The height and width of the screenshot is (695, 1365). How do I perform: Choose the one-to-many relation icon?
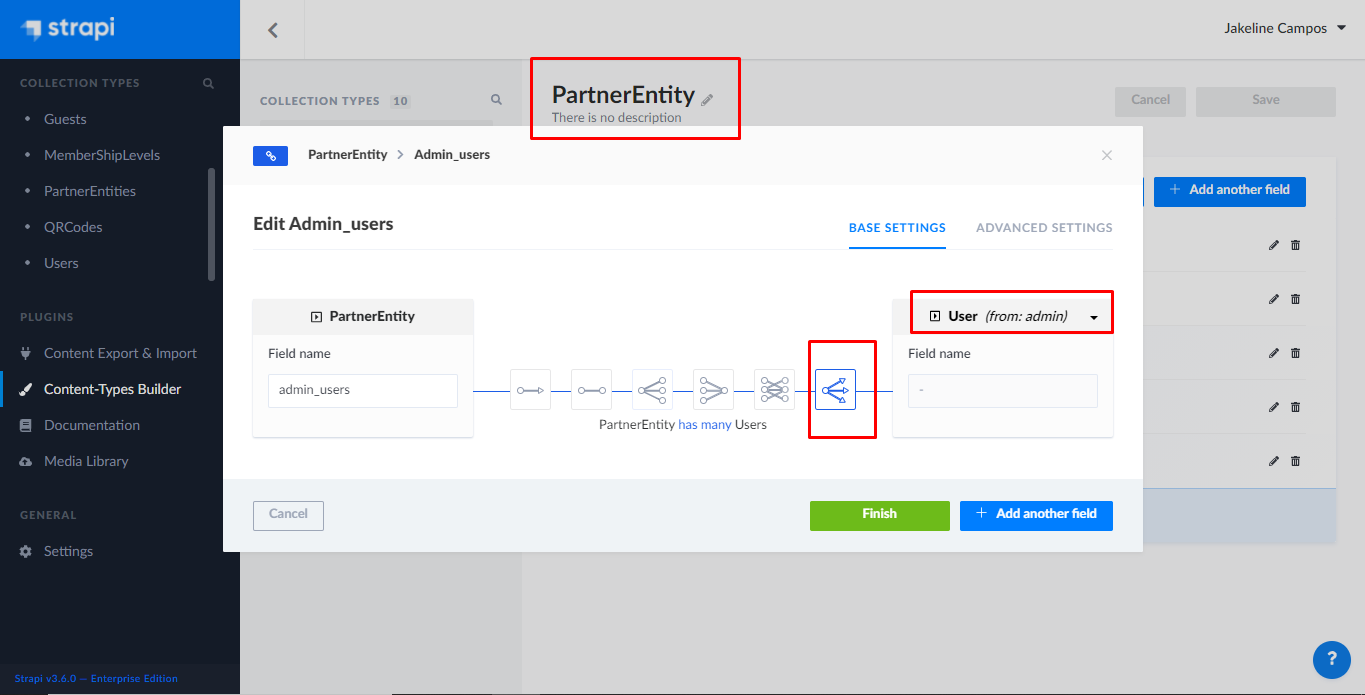tap(652, 390)
